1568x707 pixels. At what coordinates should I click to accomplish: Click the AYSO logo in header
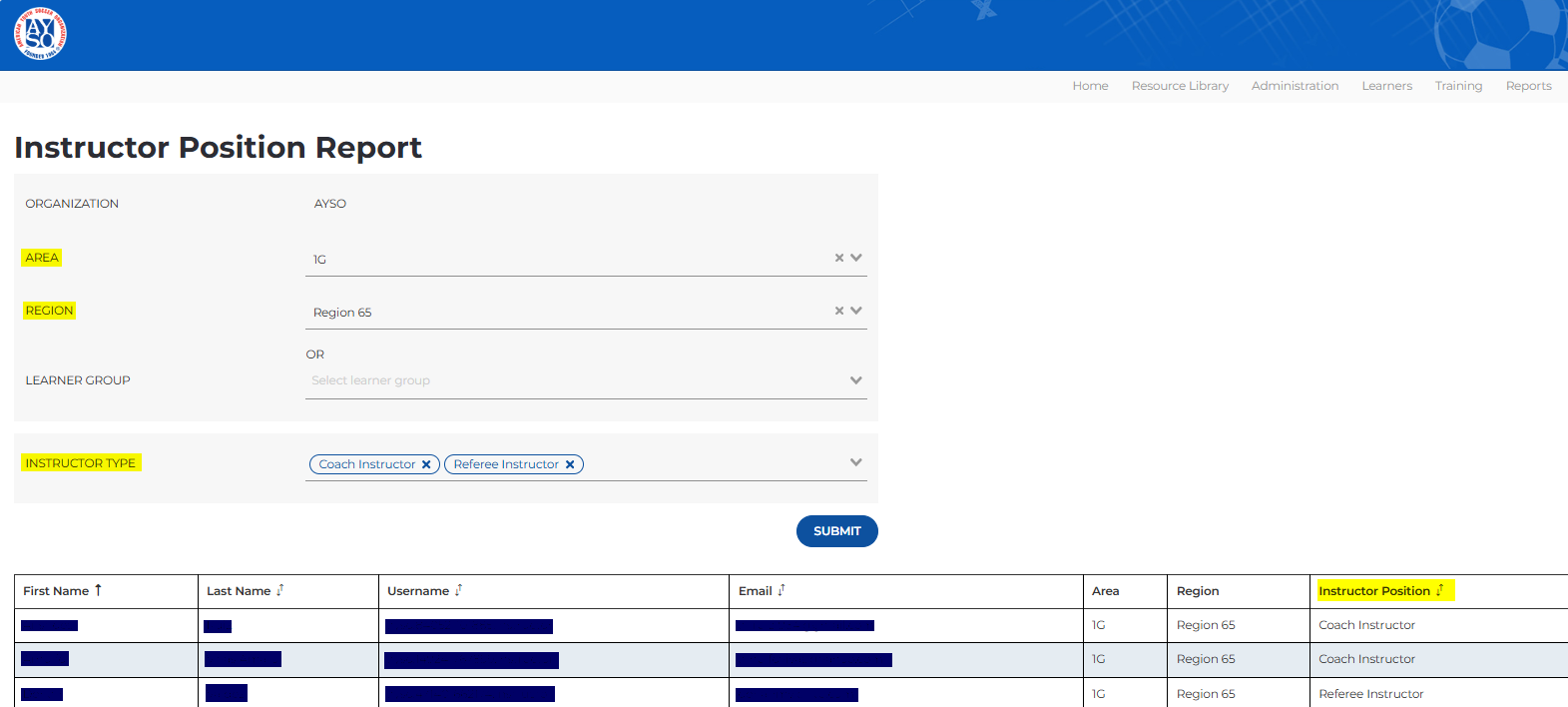[40, 34]
